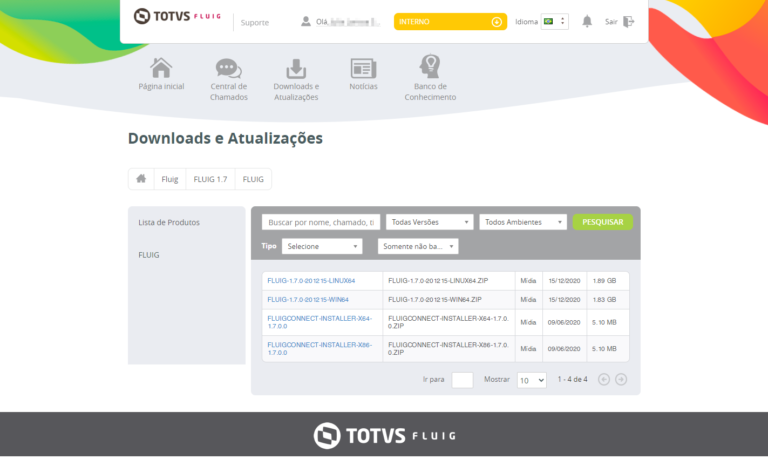768x459 pixels.
Task: Open FLUIG-1.7.0-201215-WIN64 link
Action: [x=308, y=299]
